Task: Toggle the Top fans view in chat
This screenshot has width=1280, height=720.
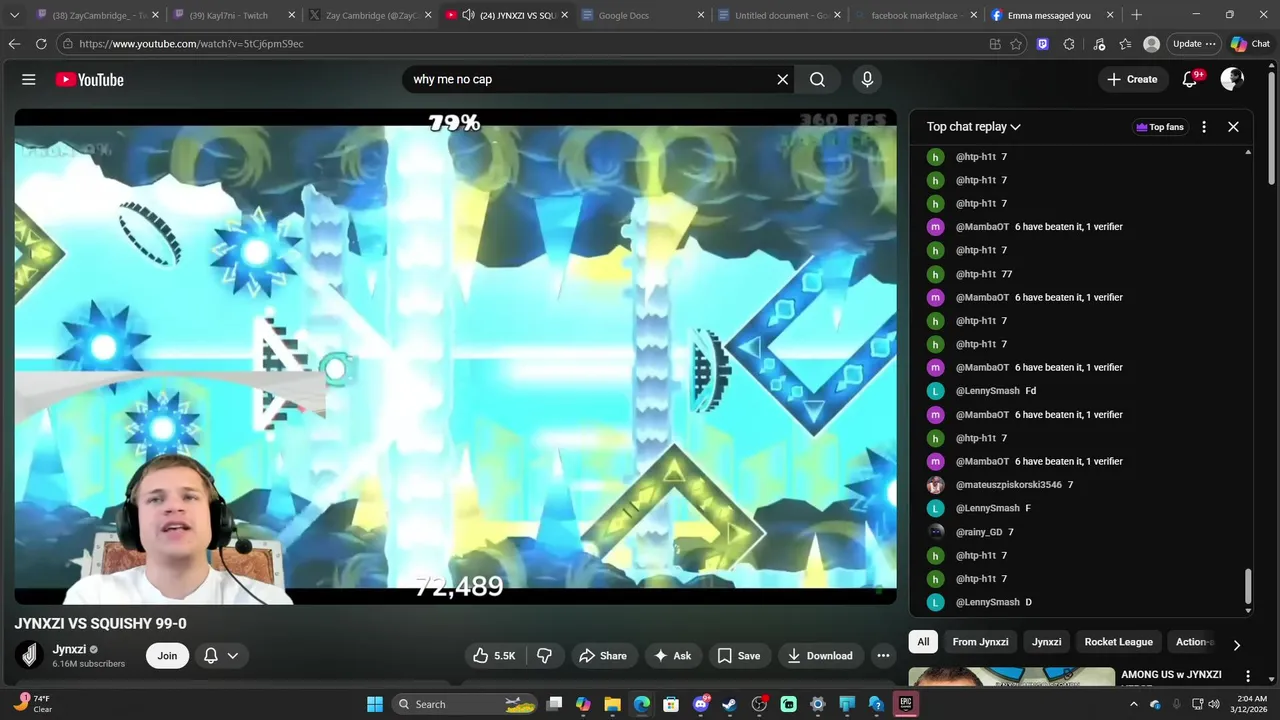Action: pyautogui.click(x=1160, y=127)
